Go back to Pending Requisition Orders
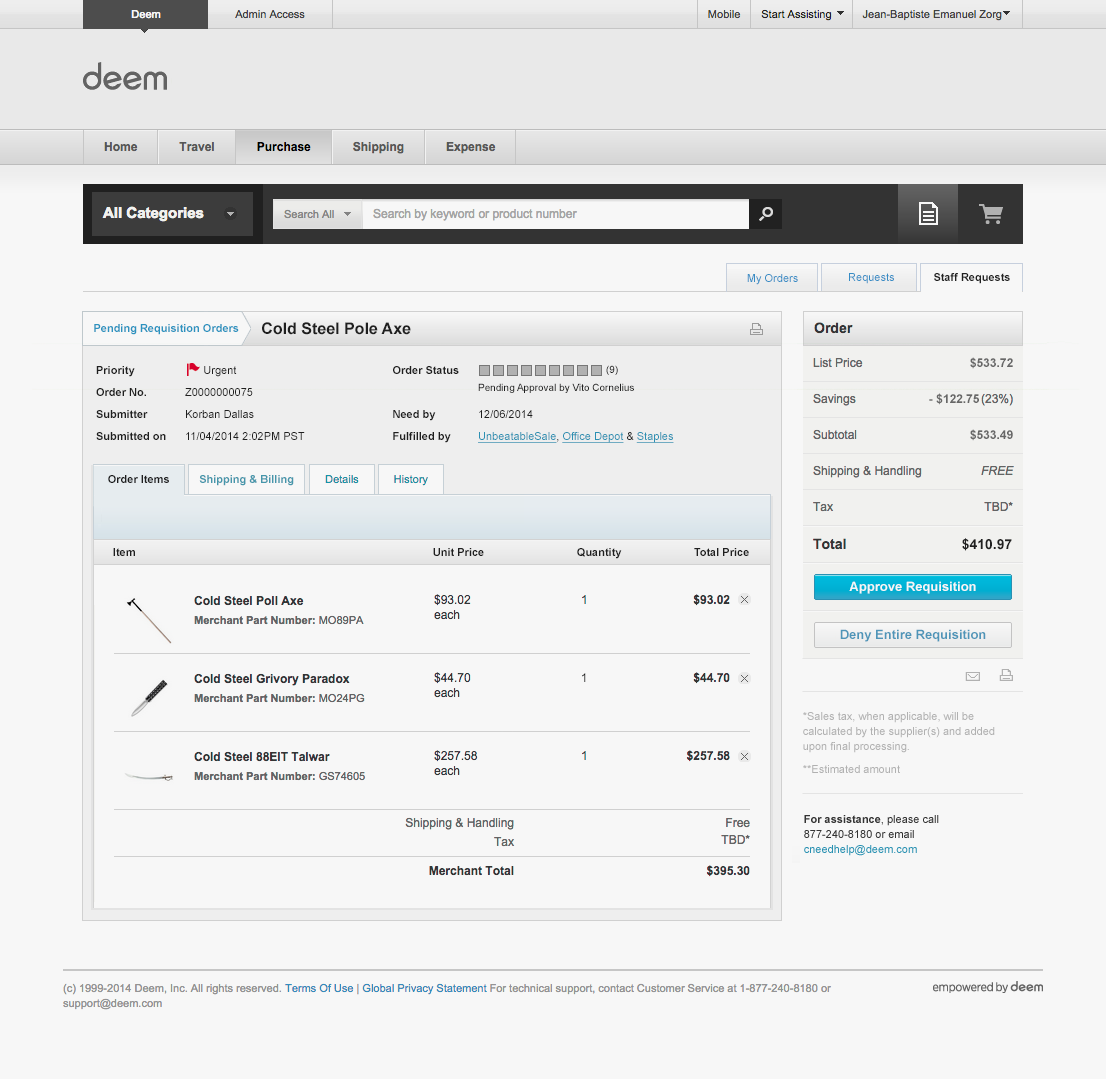 [x=166, y=329]
